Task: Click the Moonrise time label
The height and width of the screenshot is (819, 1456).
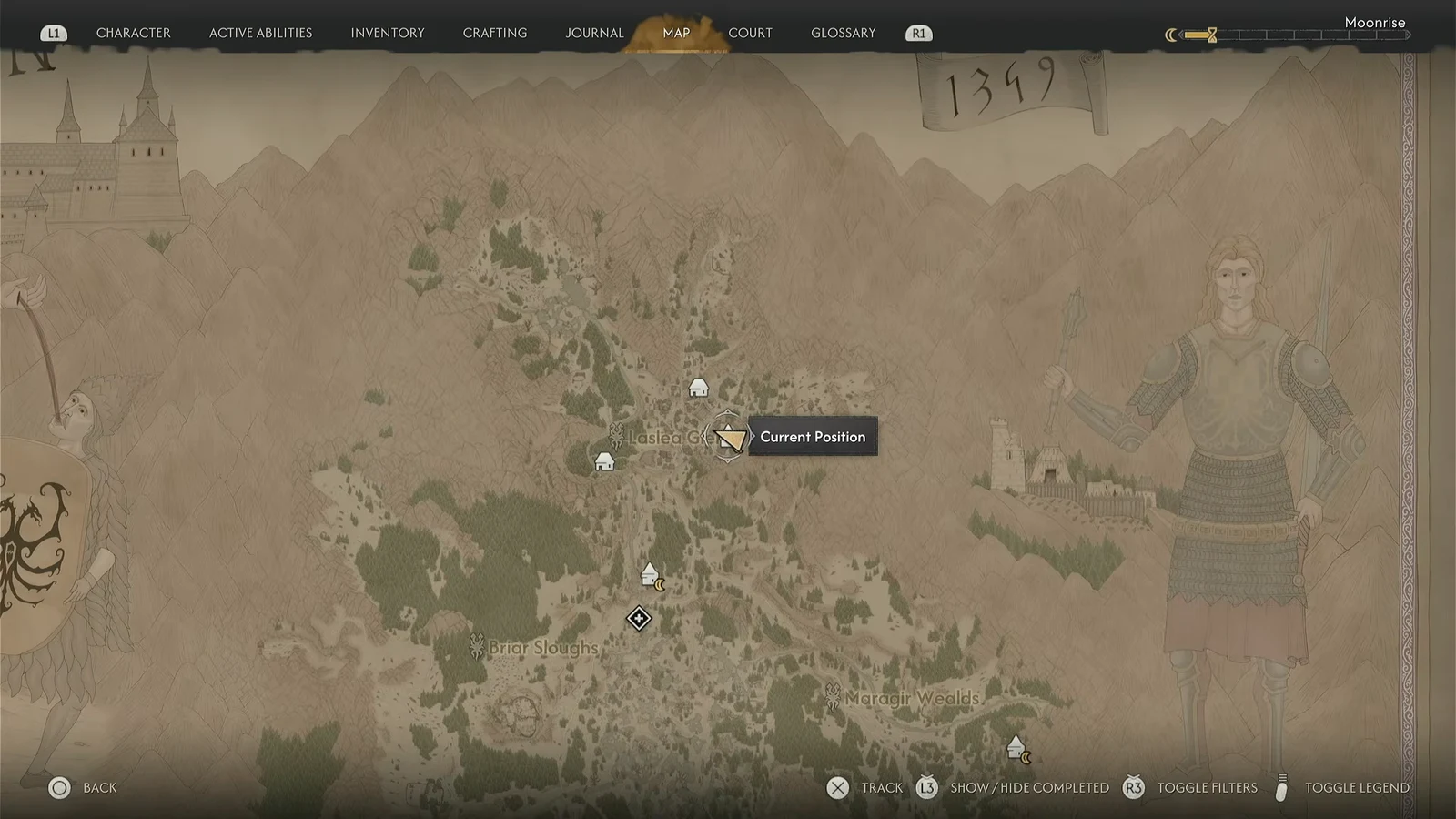Action: (1375, 22)
